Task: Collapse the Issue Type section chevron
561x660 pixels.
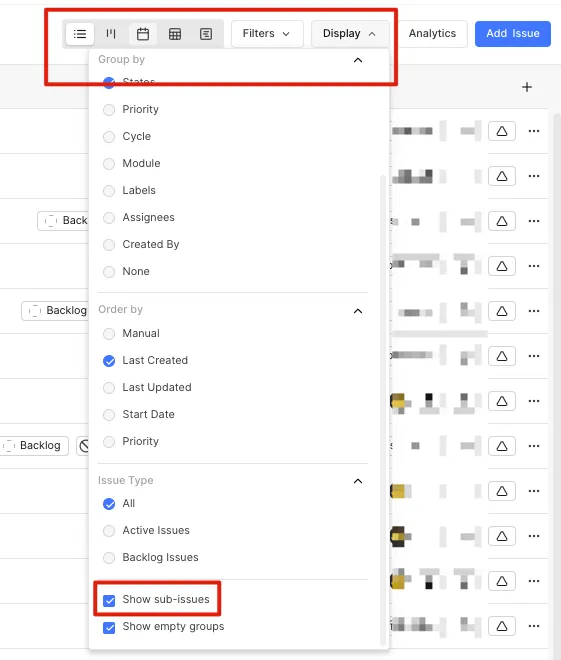Action: [358, 481]
